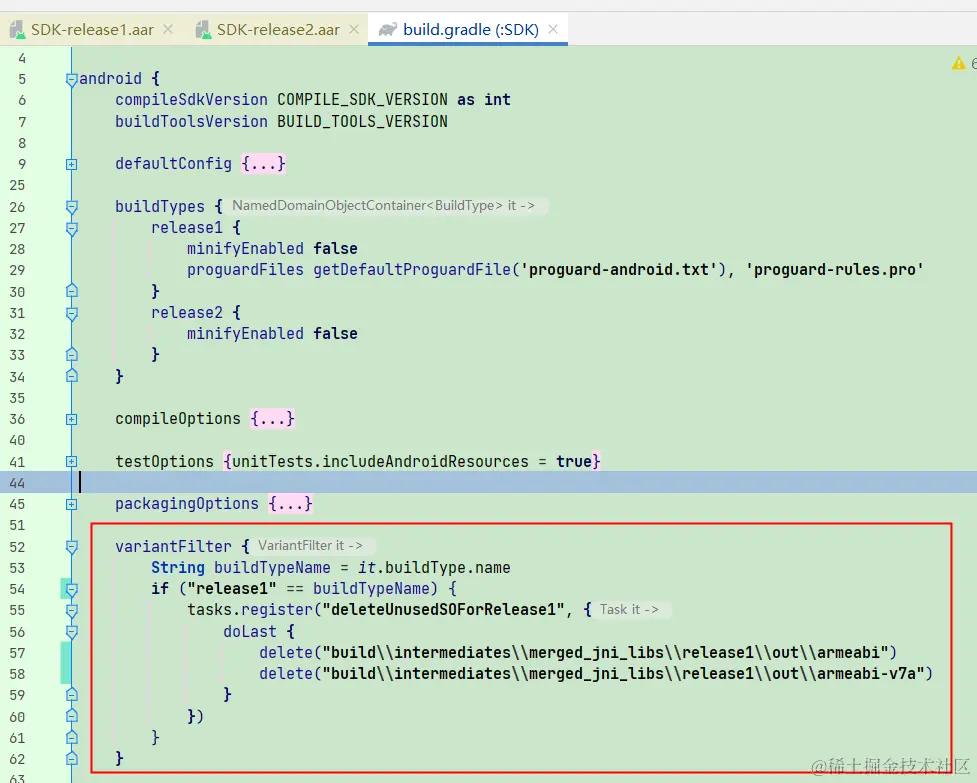Collapse the tasks.register fold on line 55
The image size is (977, 783).
(x=72, y=610)
